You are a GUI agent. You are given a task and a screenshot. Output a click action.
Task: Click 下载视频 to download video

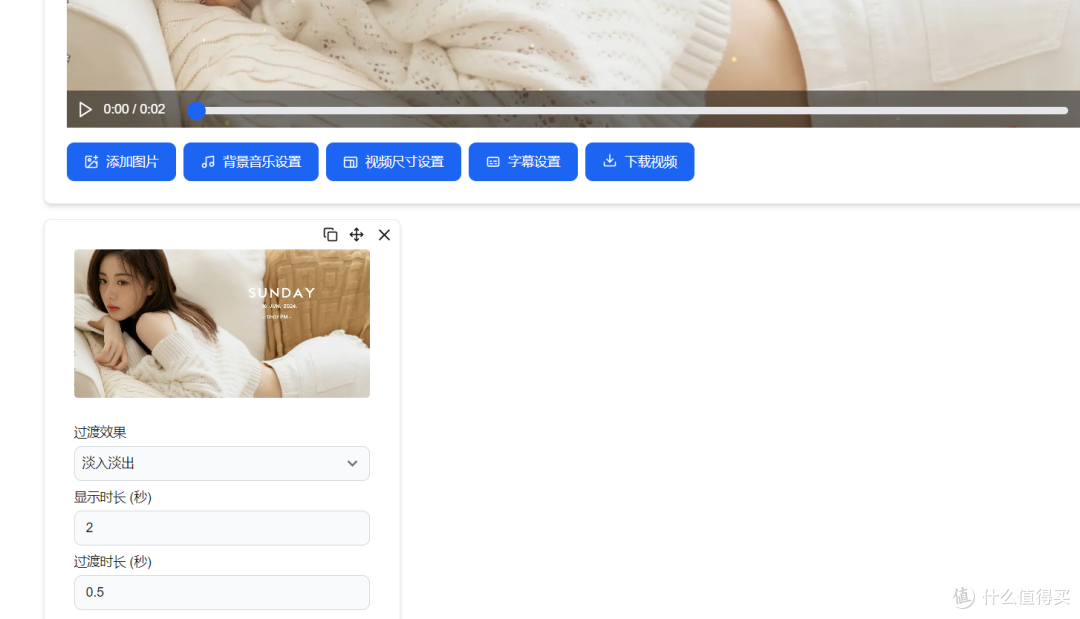click(639, 162)
